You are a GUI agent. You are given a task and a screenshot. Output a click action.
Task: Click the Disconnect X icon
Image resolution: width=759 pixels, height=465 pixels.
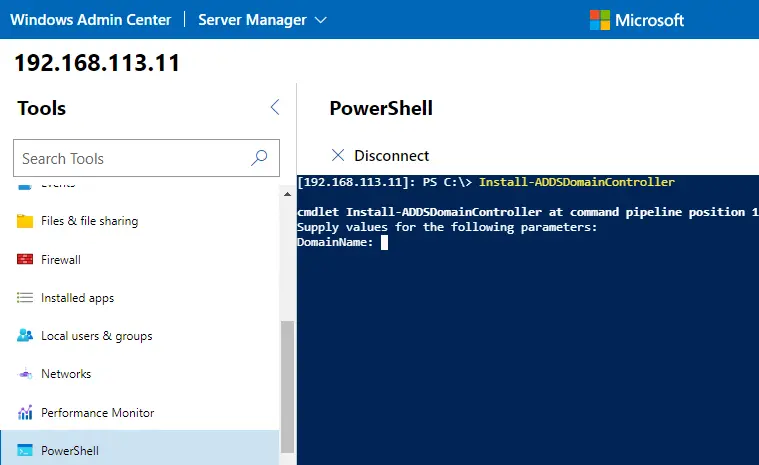point(338,155)
